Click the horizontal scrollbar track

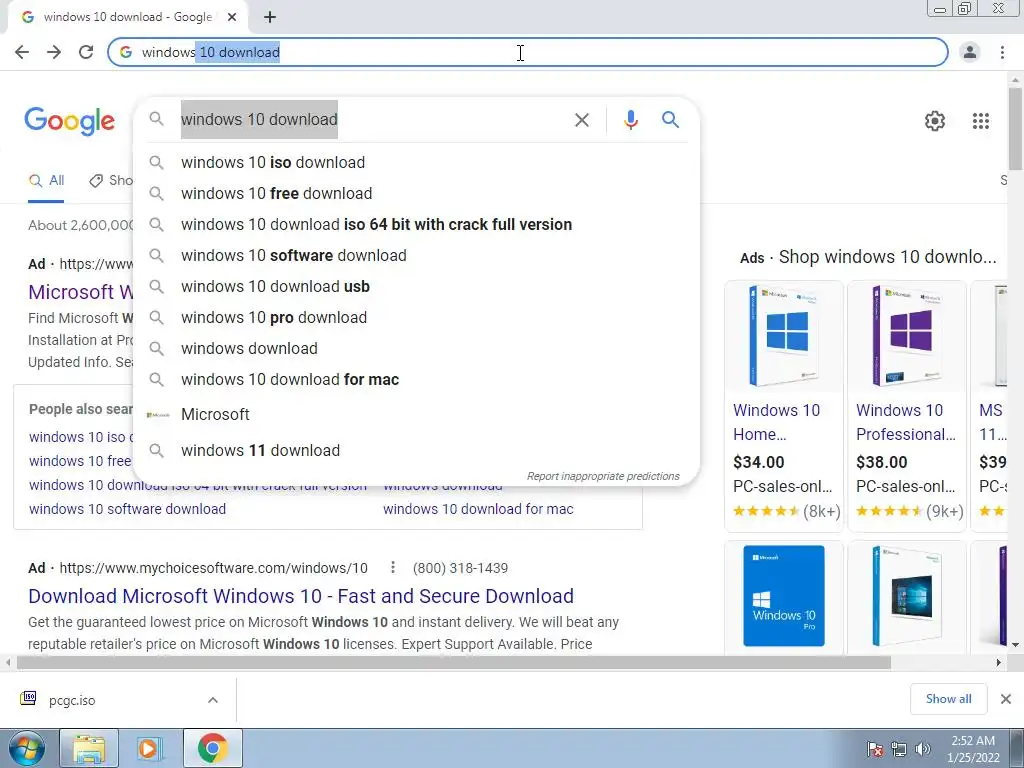pyautogui.click(x=941, y=663)
